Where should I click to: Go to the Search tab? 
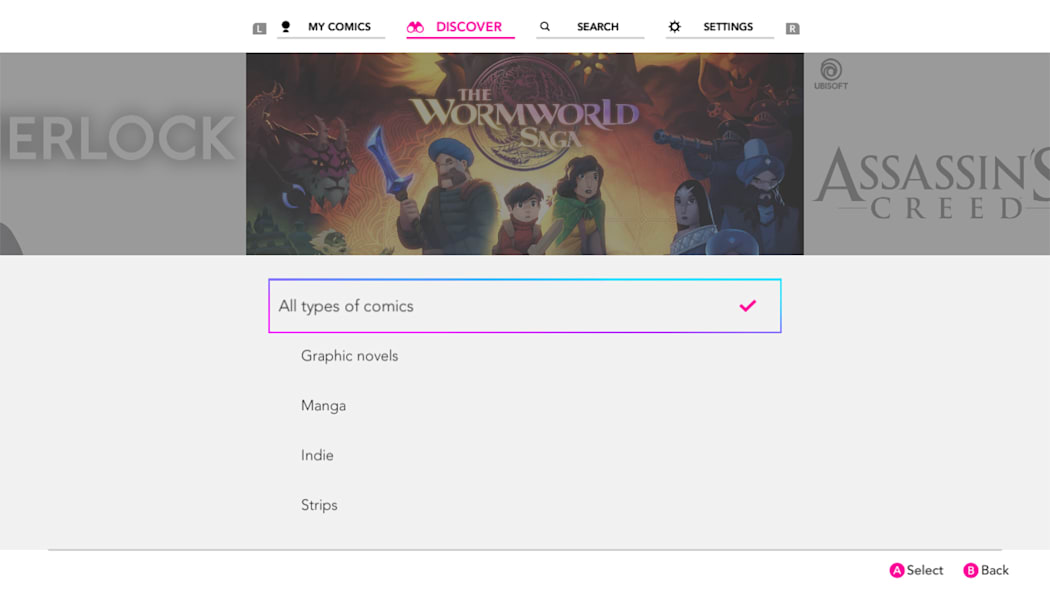click(x=590, y=27)
